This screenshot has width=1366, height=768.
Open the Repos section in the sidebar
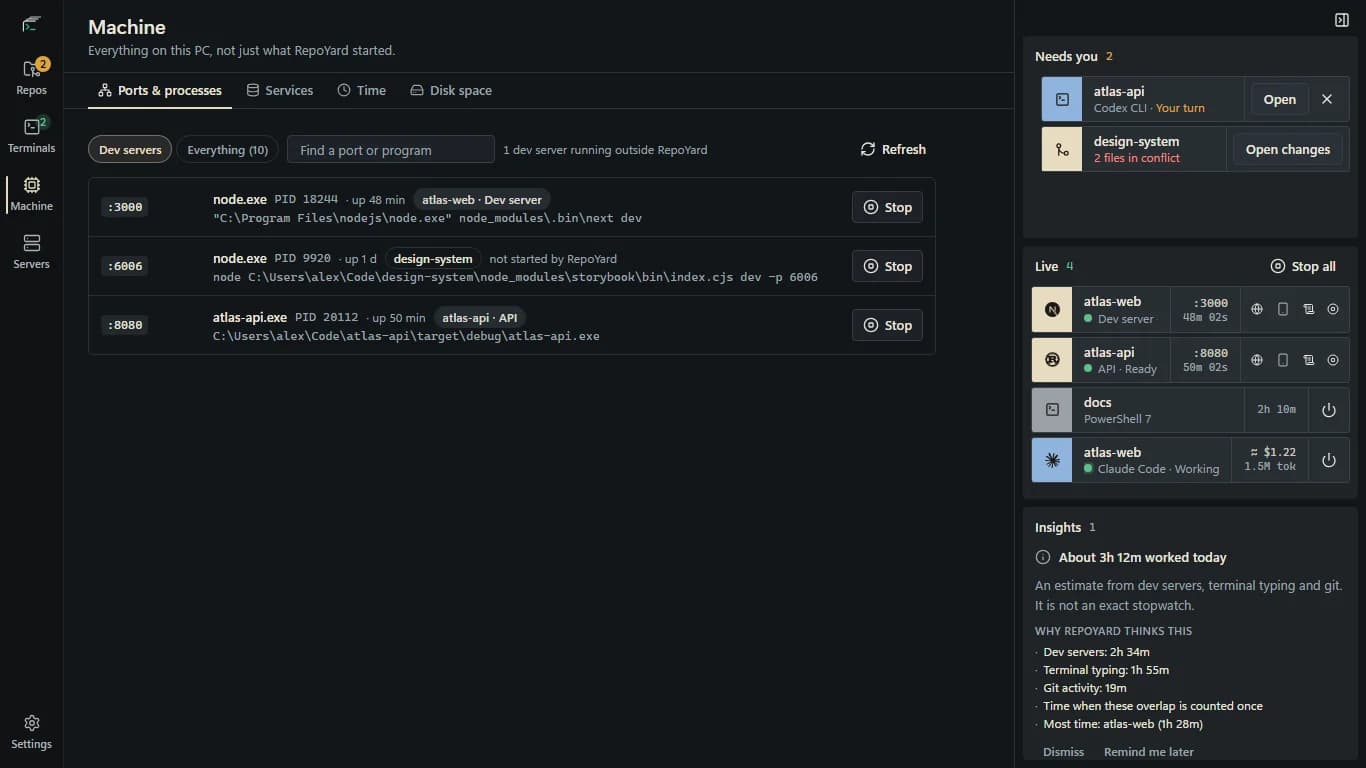pos(31,78)
